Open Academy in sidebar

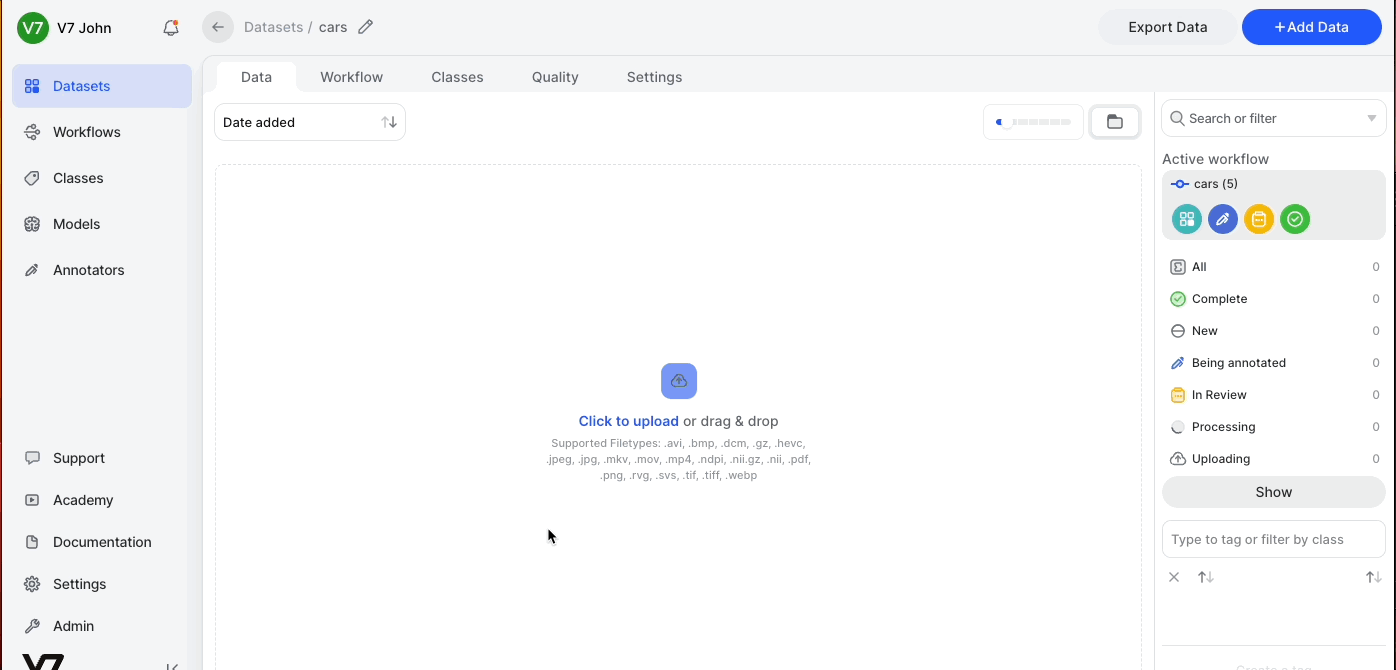102,500
